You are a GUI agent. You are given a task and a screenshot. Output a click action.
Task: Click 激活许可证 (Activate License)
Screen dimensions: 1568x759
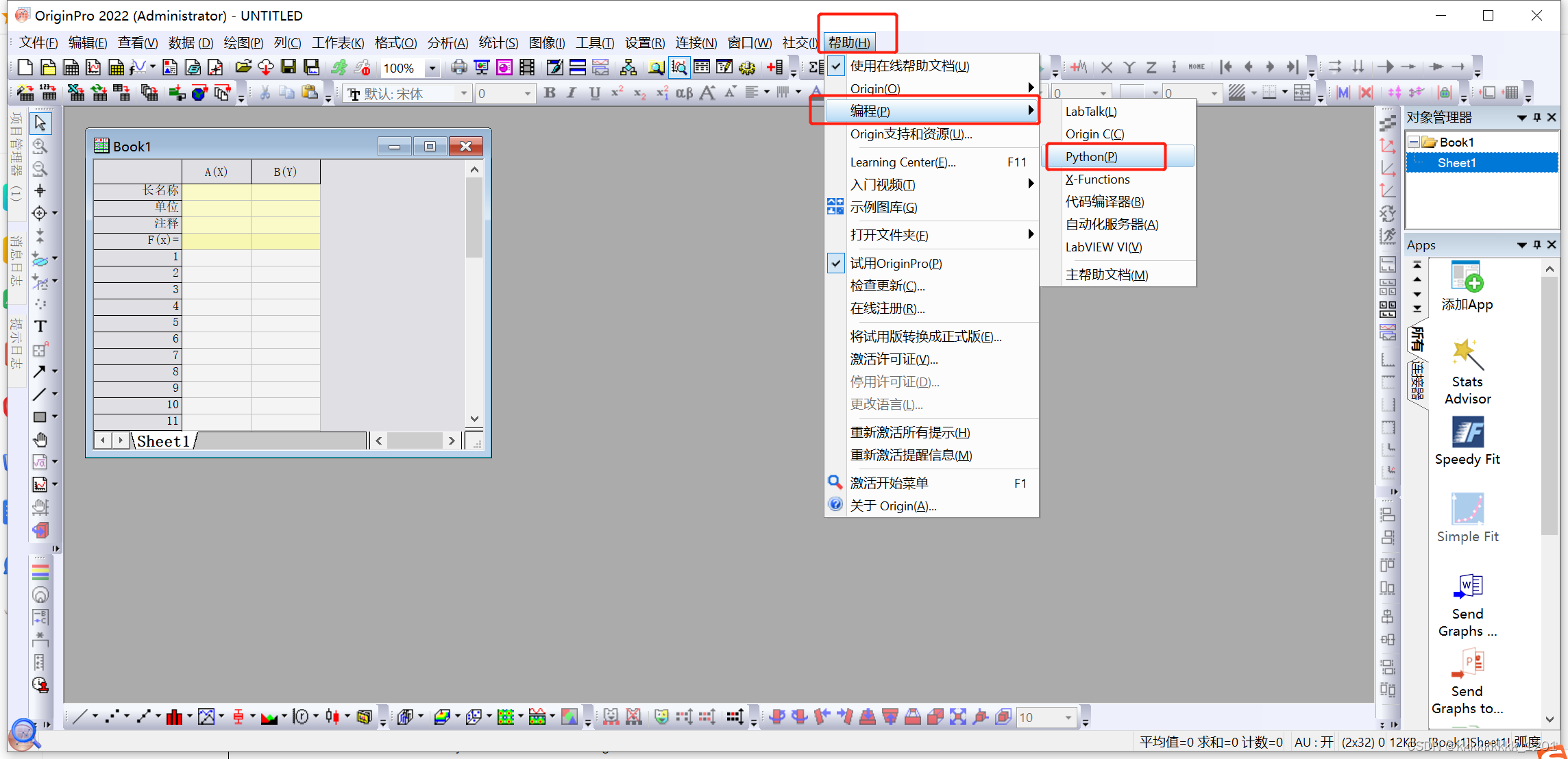pyautogui.click(x=933, y=359)
